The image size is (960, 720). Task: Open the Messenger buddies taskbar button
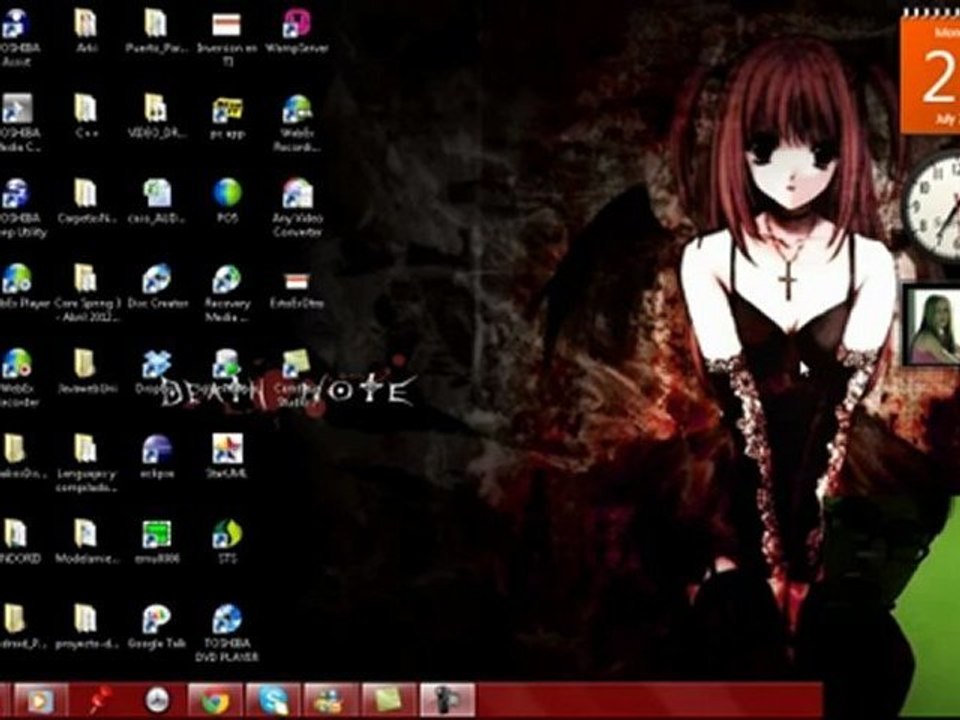331,700
